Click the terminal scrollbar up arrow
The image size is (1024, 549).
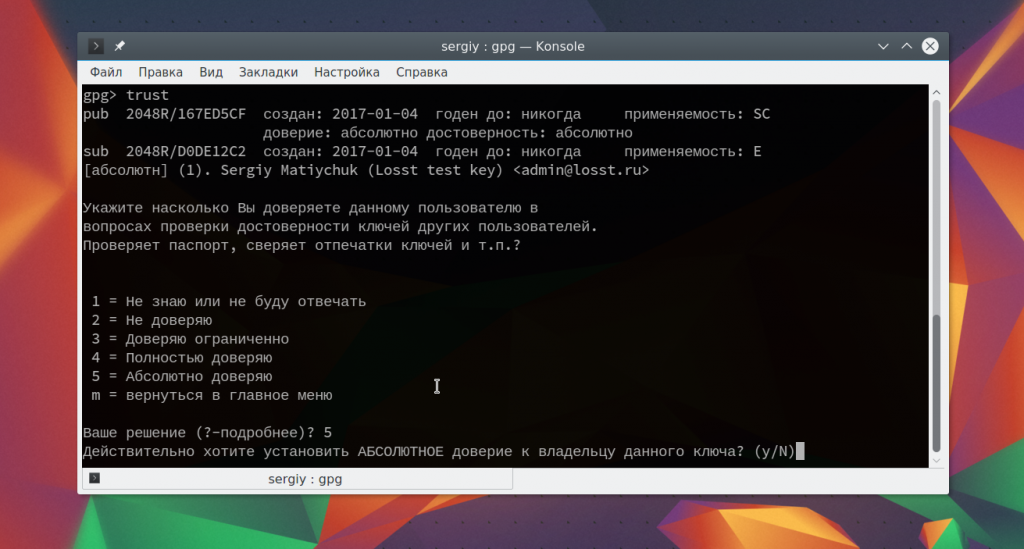pos(936,93)
